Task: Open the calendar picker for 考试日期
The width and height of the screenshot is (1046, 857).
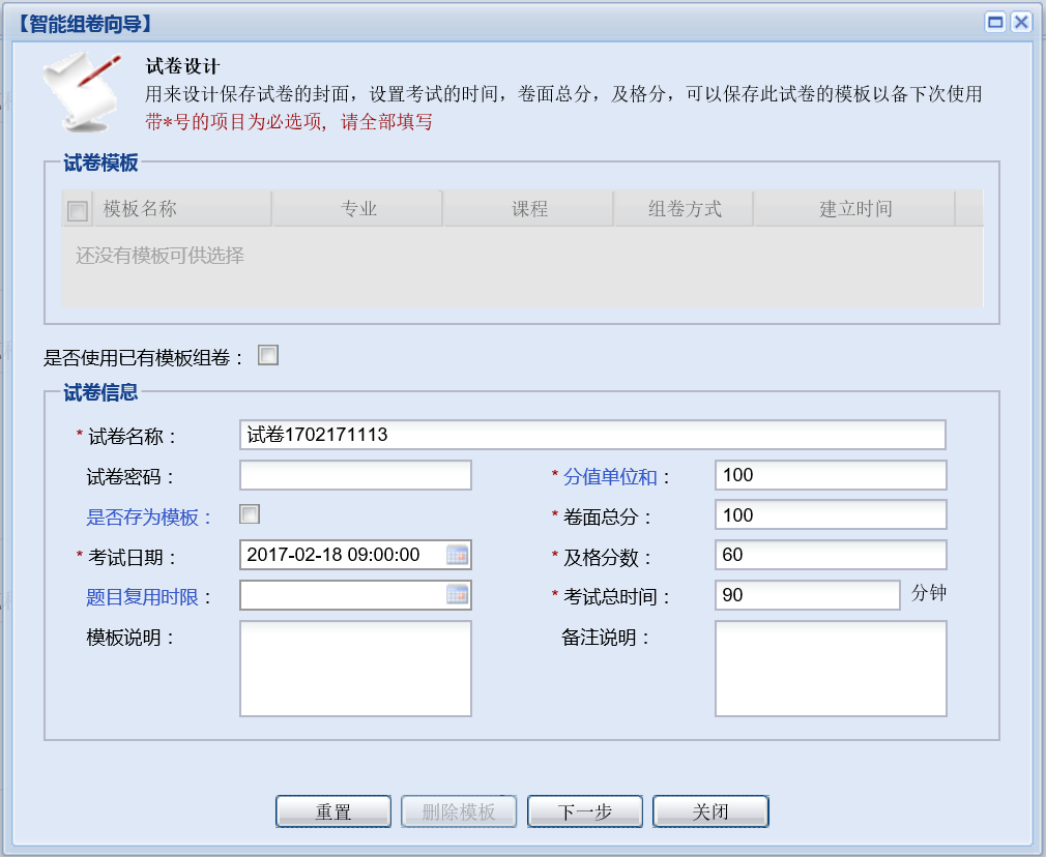Action: (457, 555)
